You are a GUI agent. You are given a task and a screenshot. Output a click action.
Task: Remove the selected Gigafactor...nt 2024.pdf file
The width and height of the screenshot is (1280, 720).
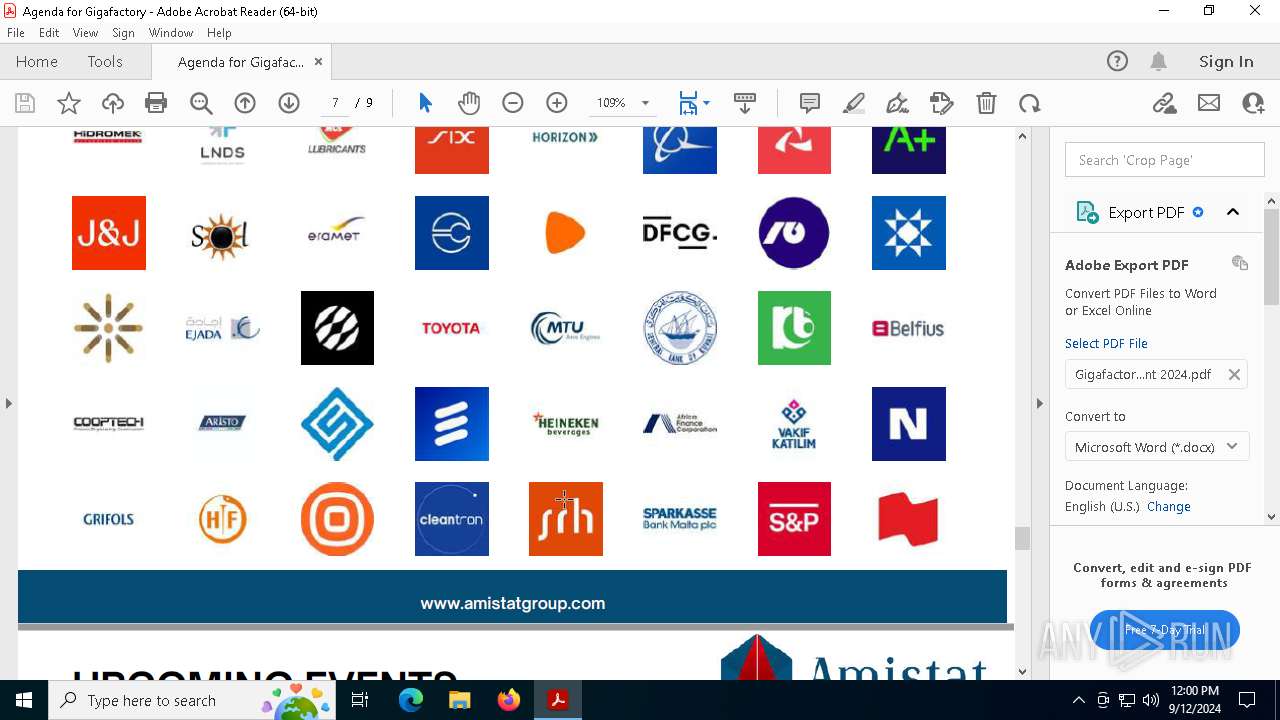[1234, 374]
